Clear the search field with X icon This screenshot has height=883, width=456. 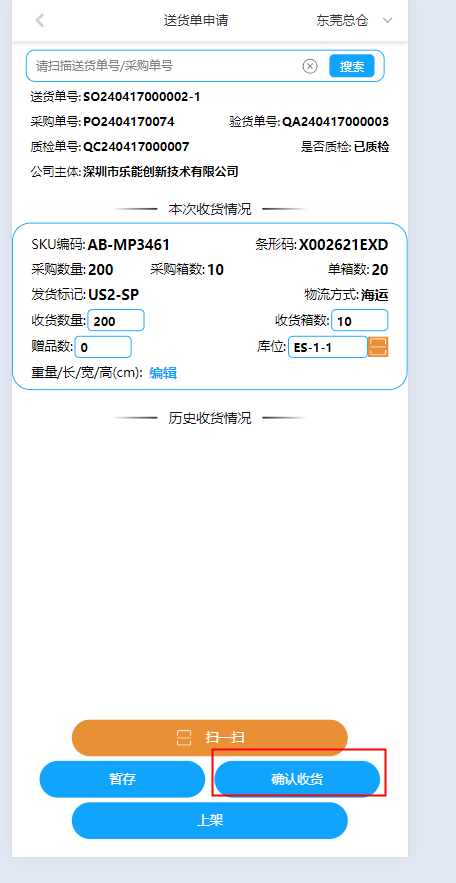pos(310,66)
